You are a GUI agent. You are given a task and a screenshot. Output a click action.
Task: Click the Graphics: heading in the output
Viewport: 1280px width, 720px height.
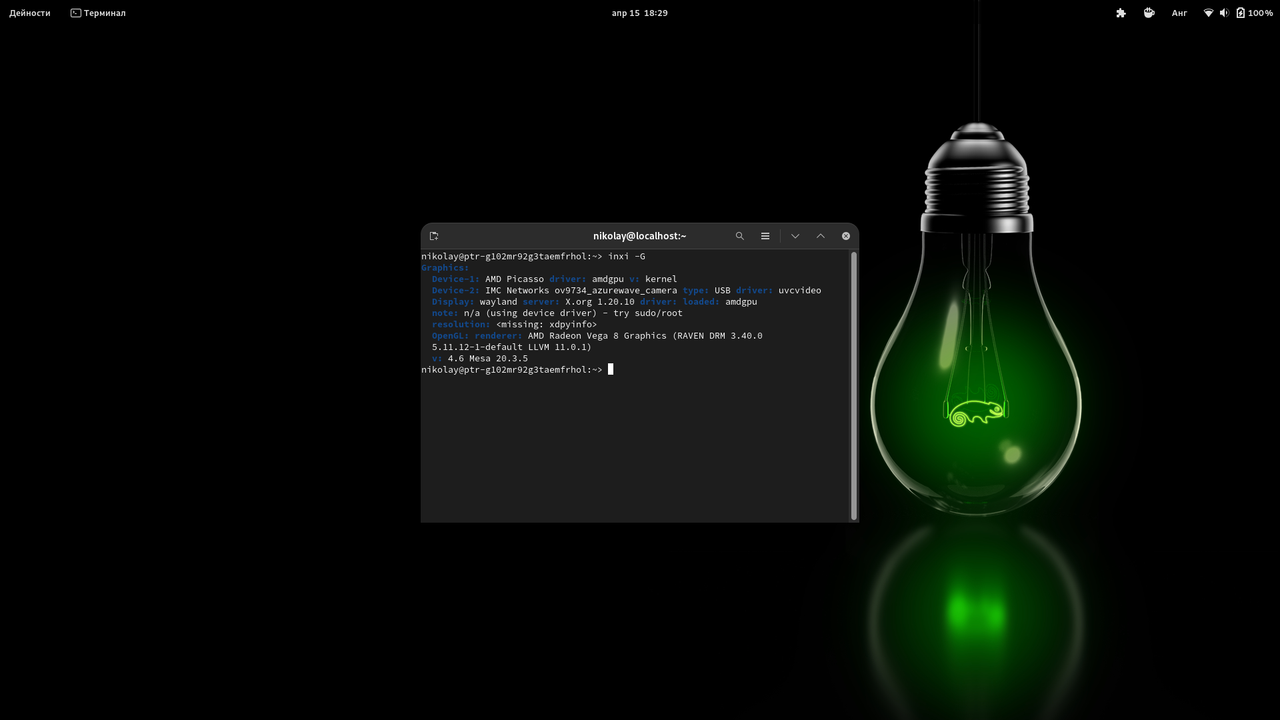click(445, 268)
